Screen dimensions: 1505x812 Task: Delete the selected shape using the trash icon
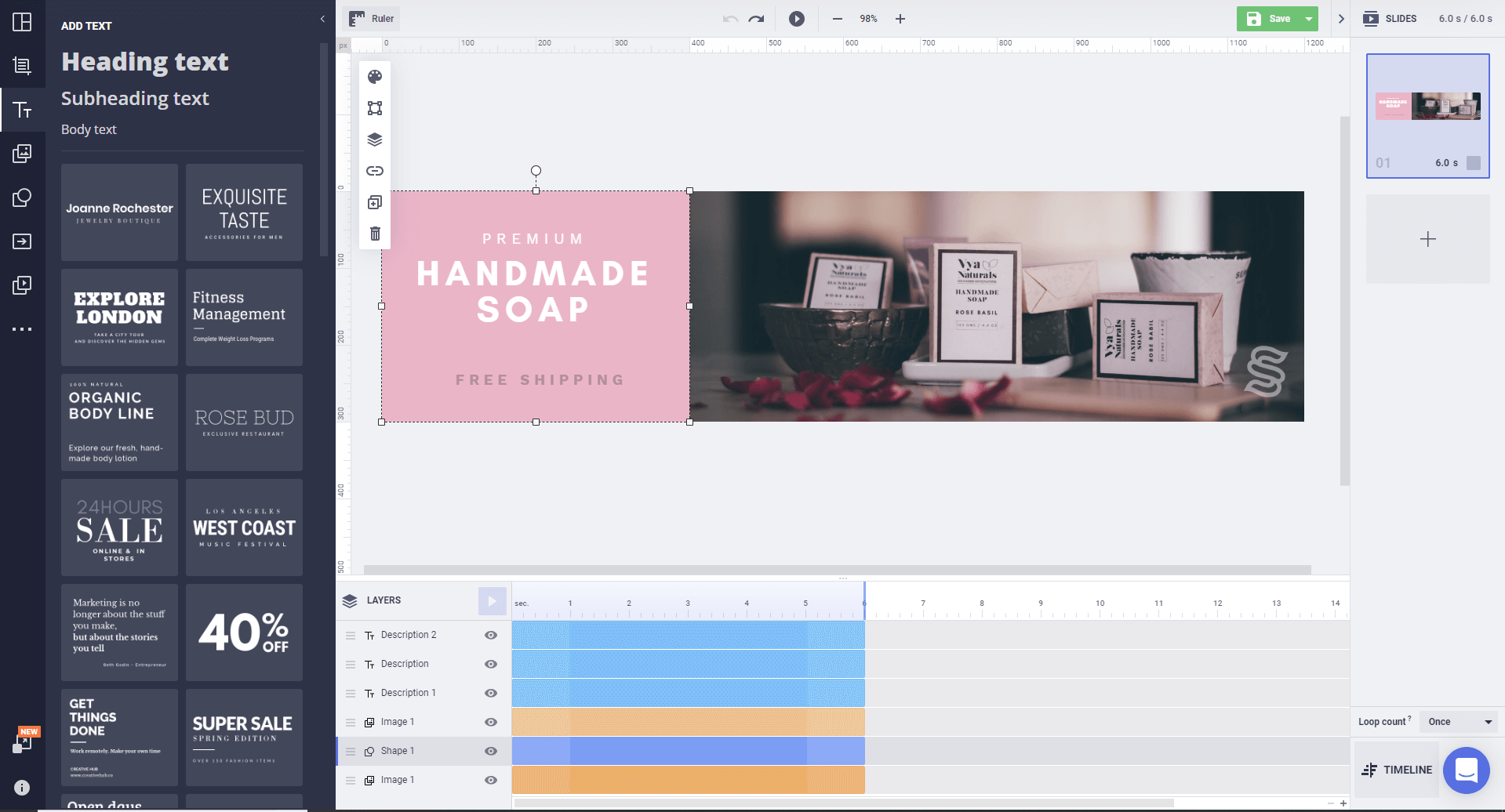375,233
